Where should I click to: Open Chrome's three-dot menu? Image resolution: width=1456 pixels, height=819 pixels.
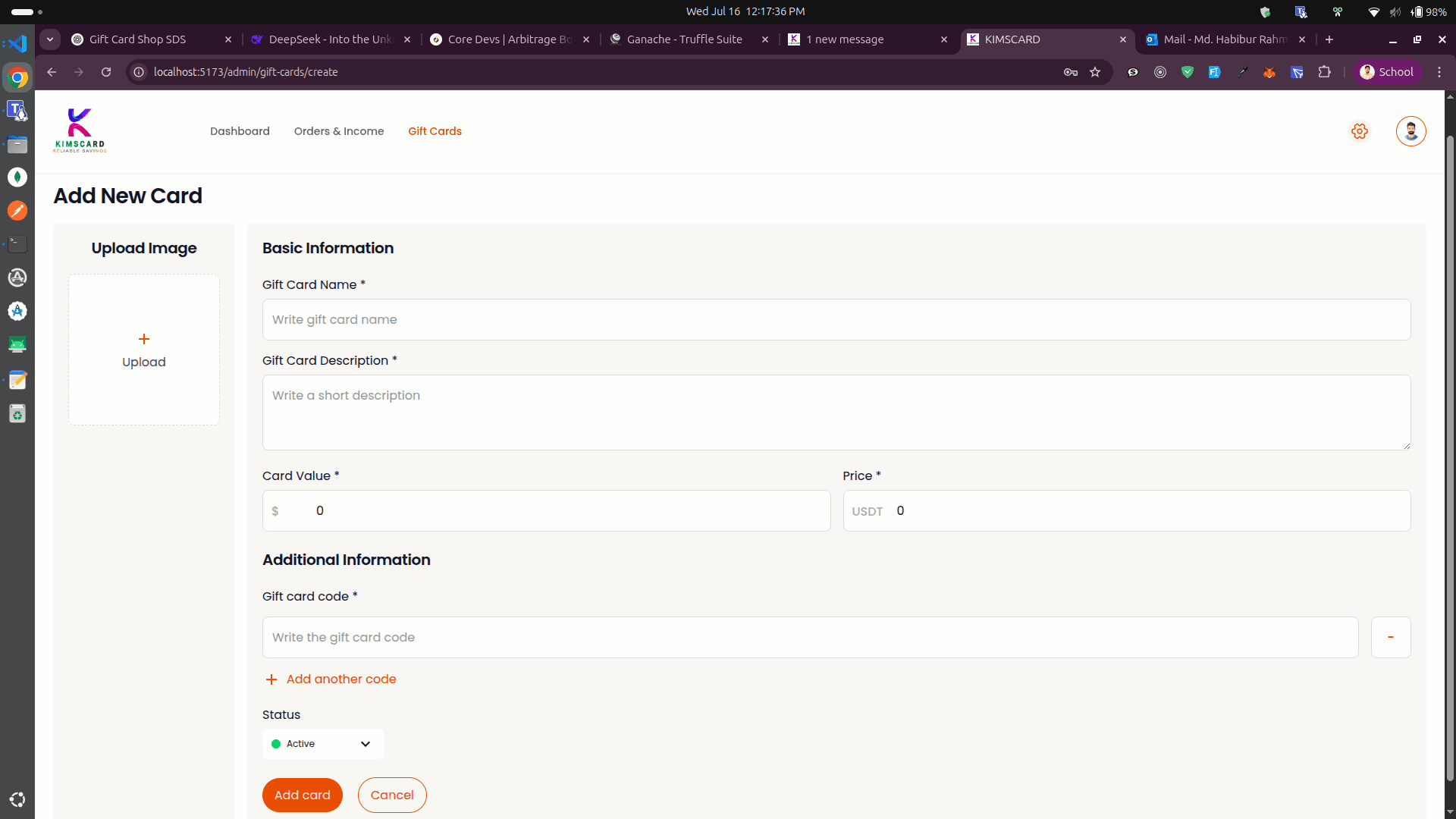click(x=1439, y=72)
